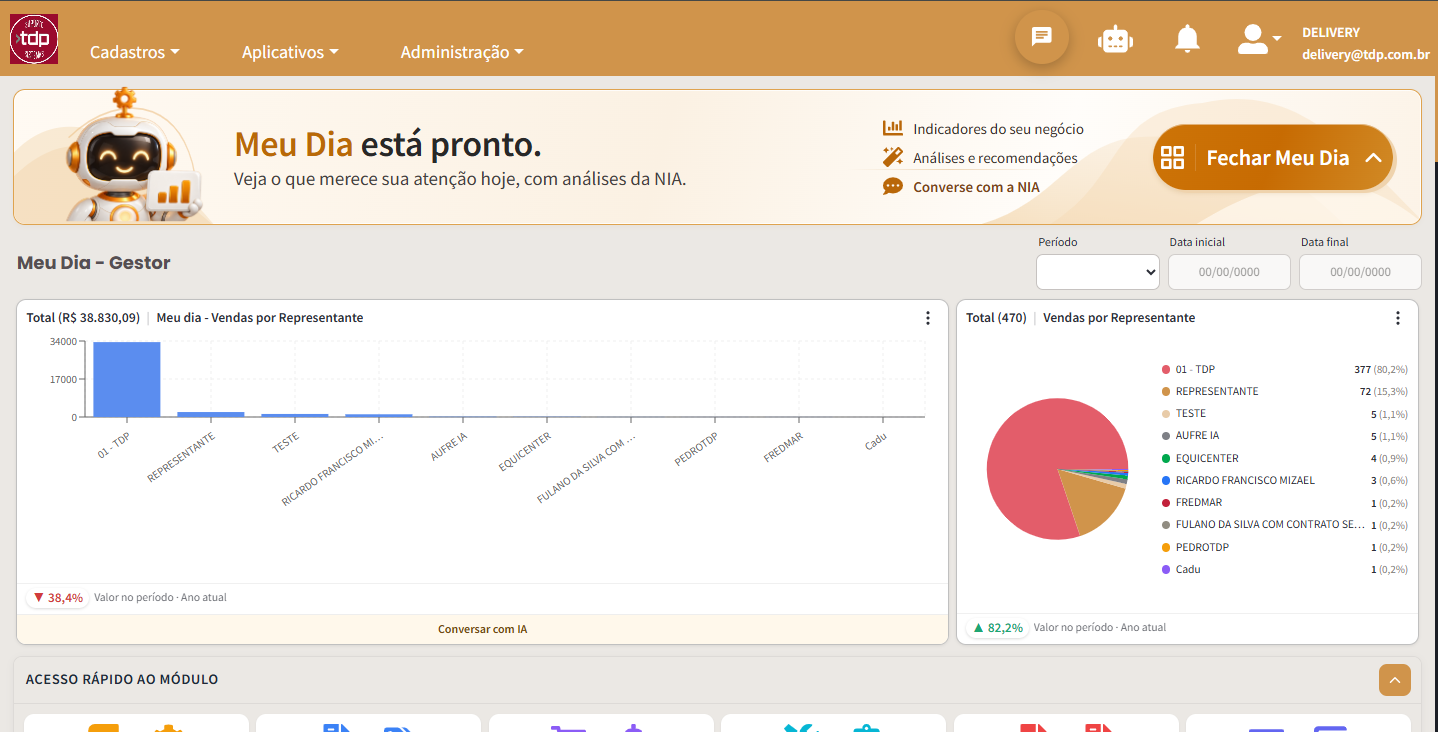The image size is (1438, 732).
Task: Click the red down 38,4% indicator
Action: [58, 597]
